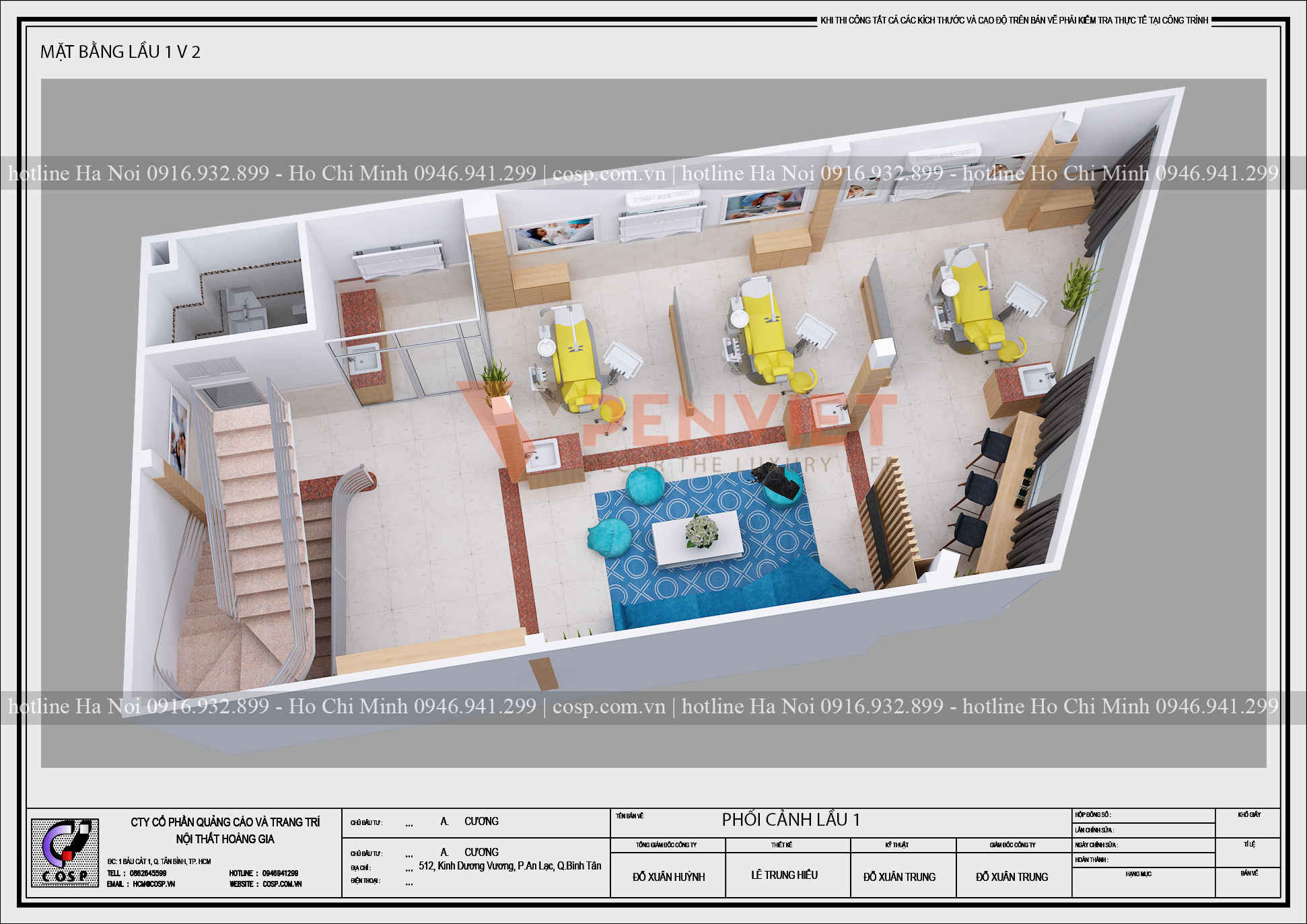This screenshot has width=1307, height=924.
Task: Click the Kinh Dương Vương address line
Action: (509, 866)
